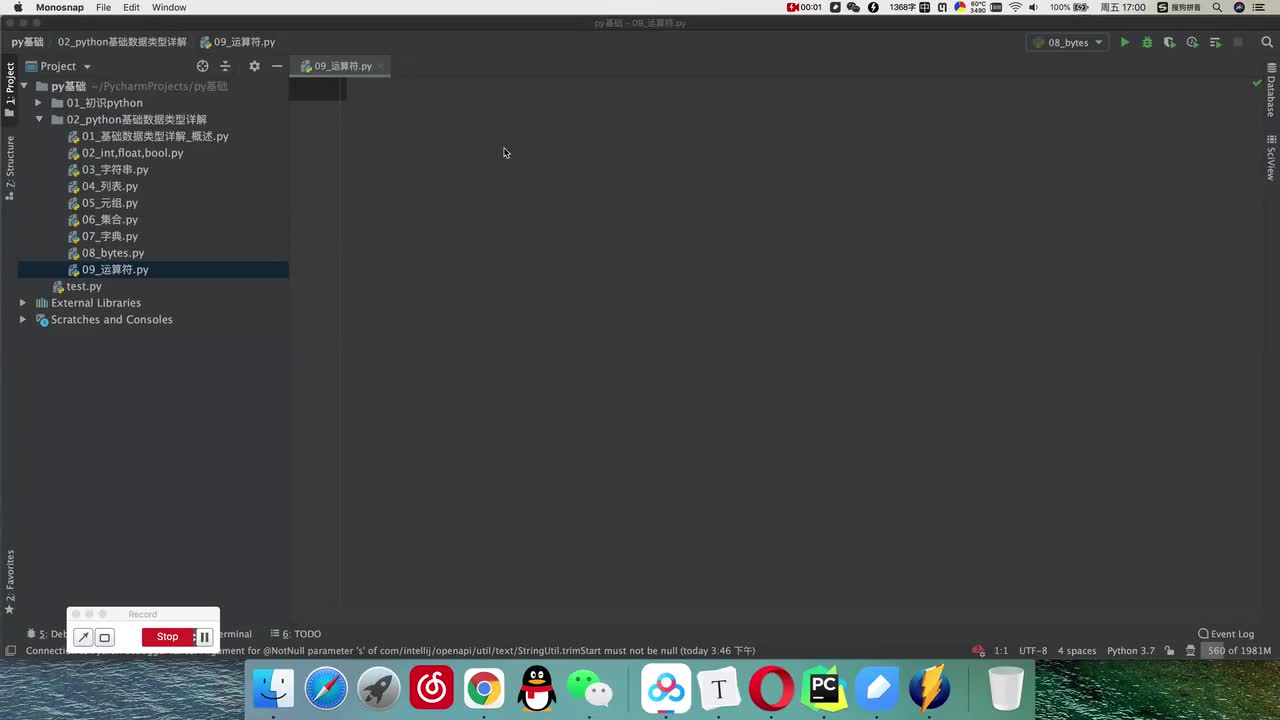Open Chrome from the Dock

pos(484,688)
